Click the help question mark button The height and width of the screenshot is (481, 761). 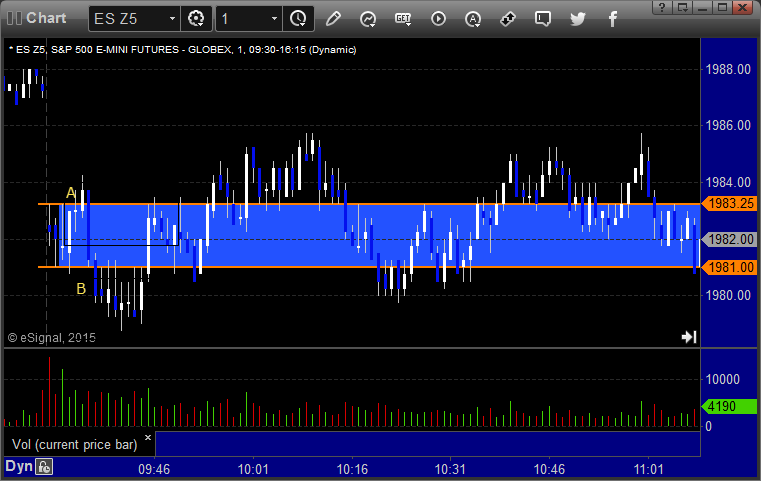[662, 7]
